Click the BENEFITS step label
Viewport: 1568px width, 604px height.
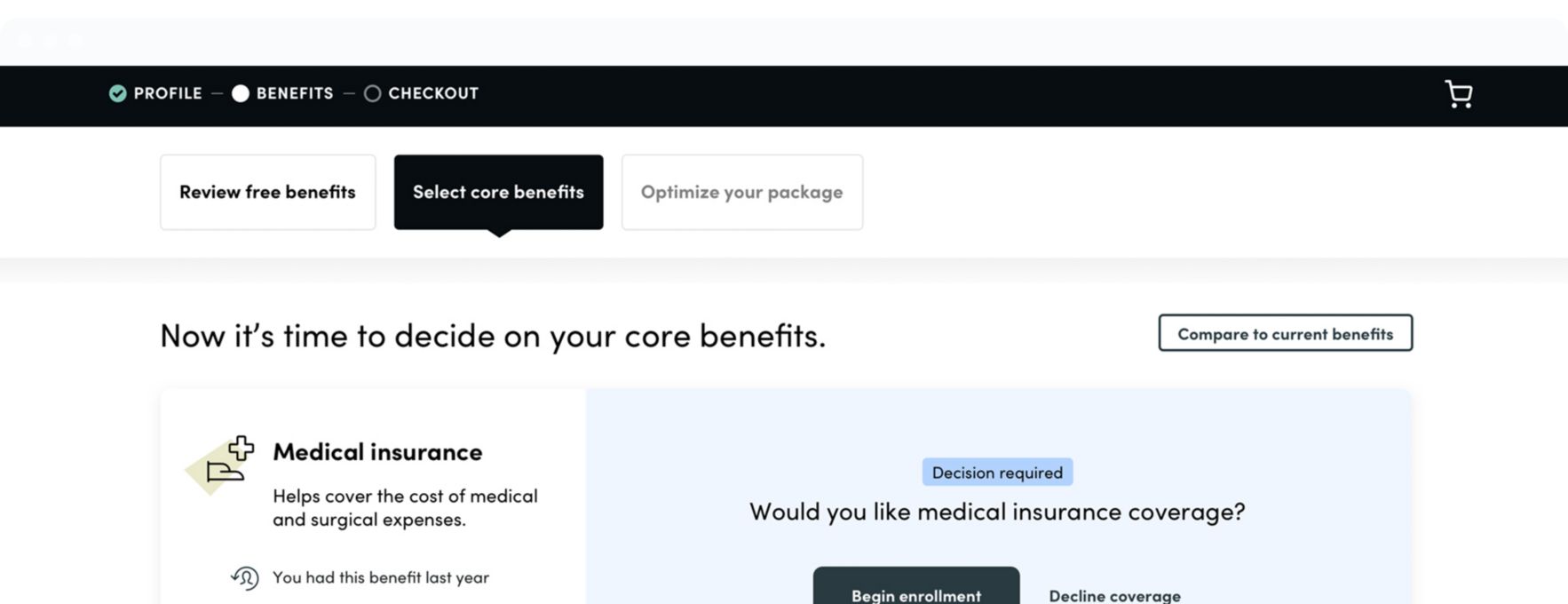295,93
